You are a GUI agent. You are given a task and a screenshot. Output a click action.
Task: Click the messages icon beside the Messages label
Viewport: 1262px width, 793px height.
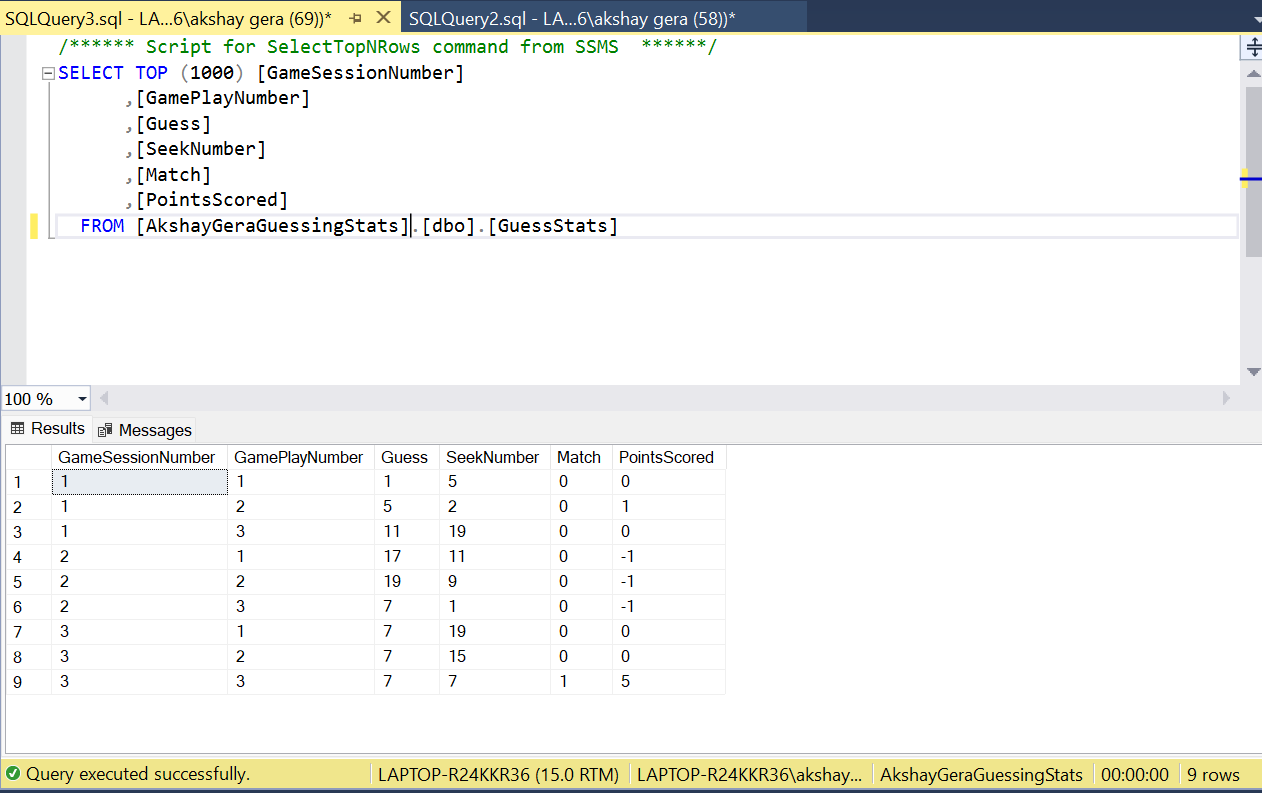tap(104, 430)
